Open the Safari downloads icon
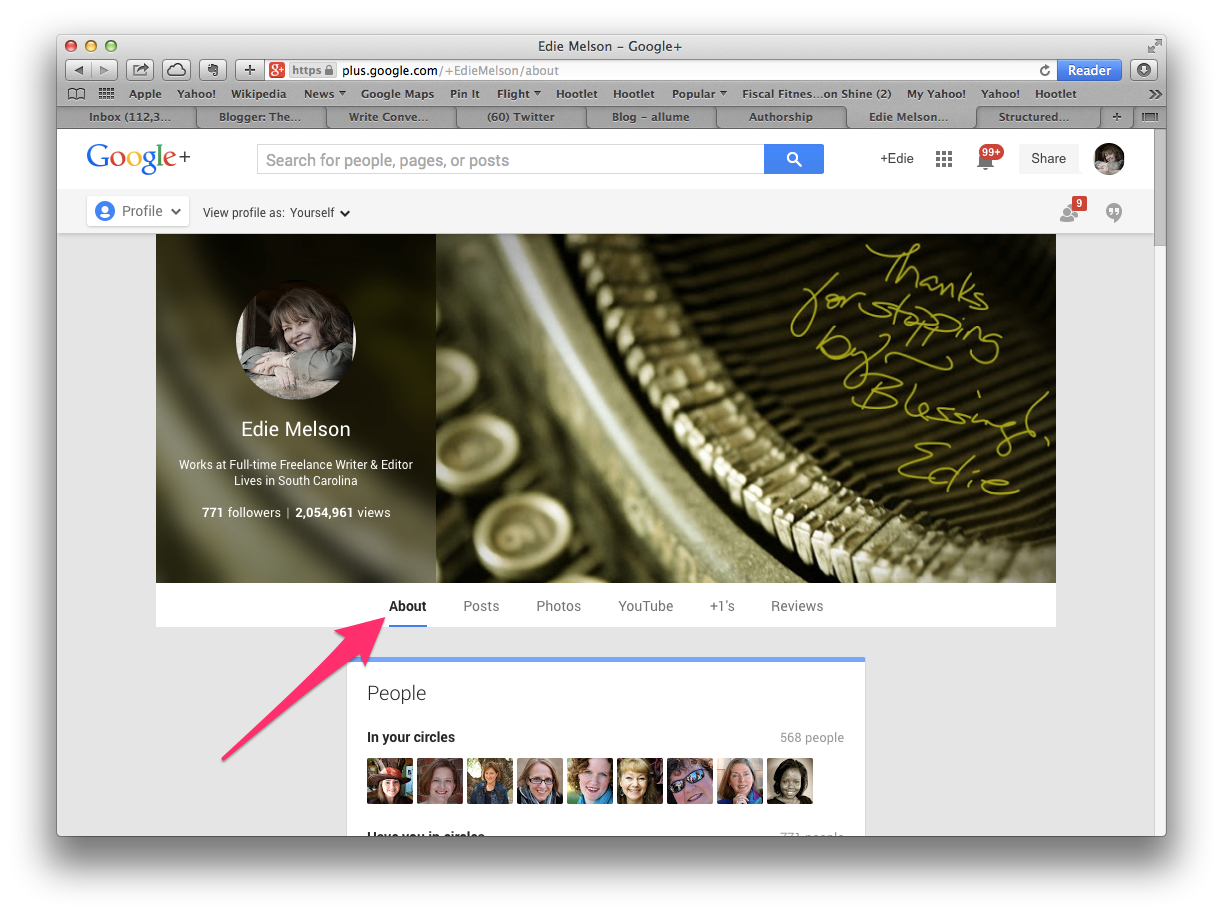 (1145, 70)
